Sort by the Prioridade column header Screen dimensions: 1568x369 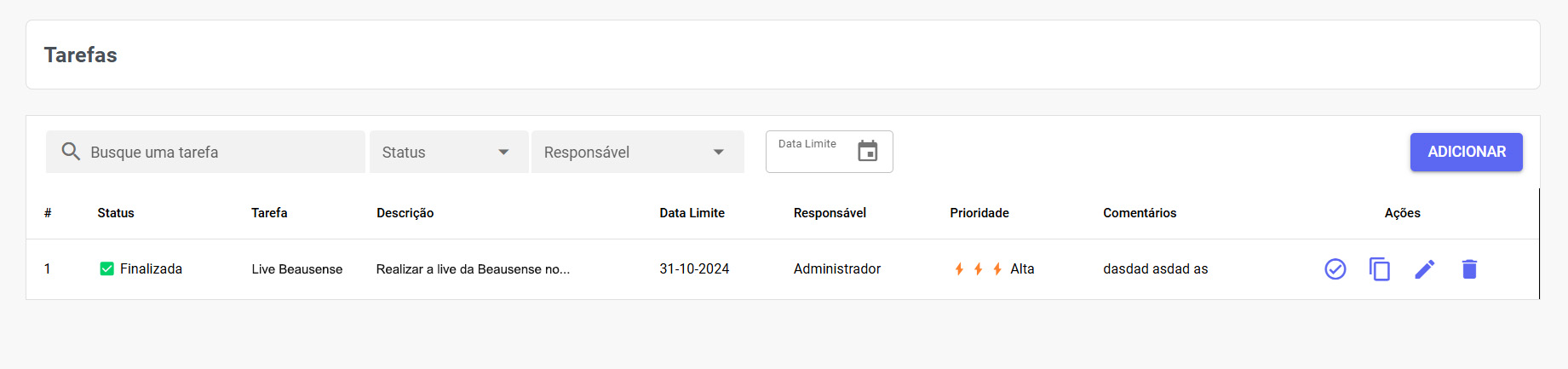(x=979, y=213)
